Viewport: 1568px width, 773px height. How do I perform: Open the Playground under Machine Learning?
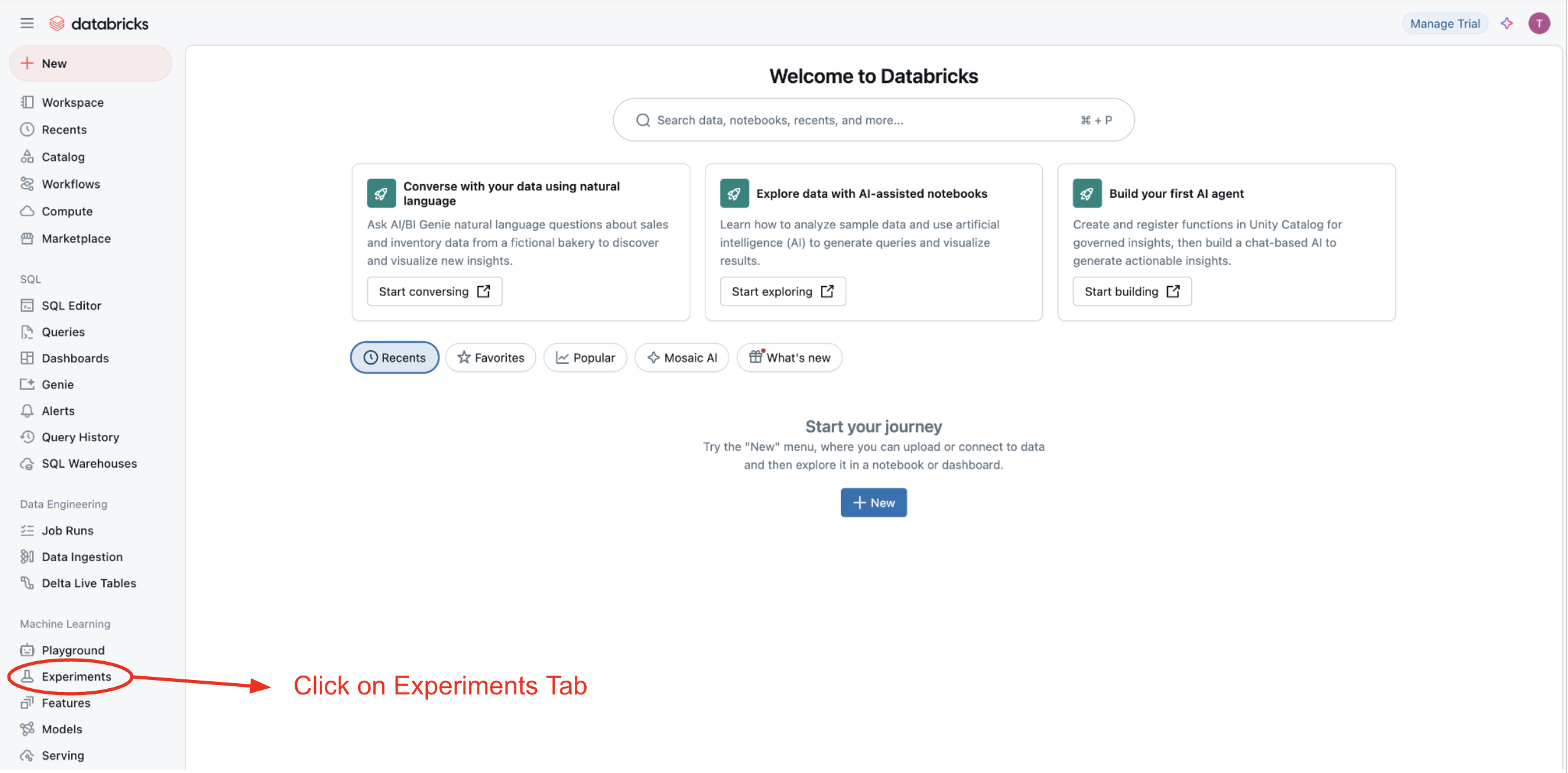(72, 650)
